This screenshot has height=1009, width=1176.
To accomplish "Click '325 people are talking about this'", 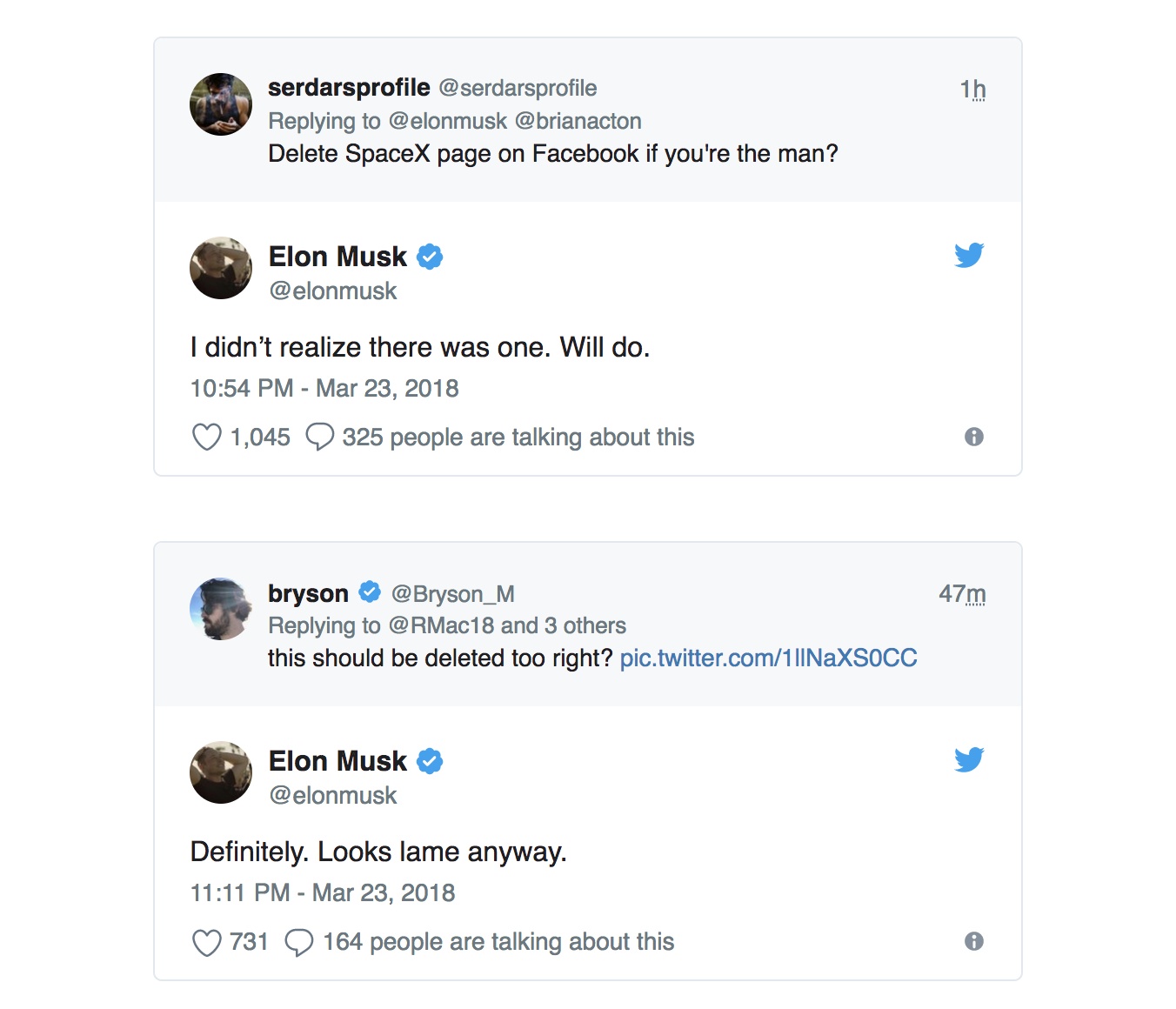I will coord(518,437).
